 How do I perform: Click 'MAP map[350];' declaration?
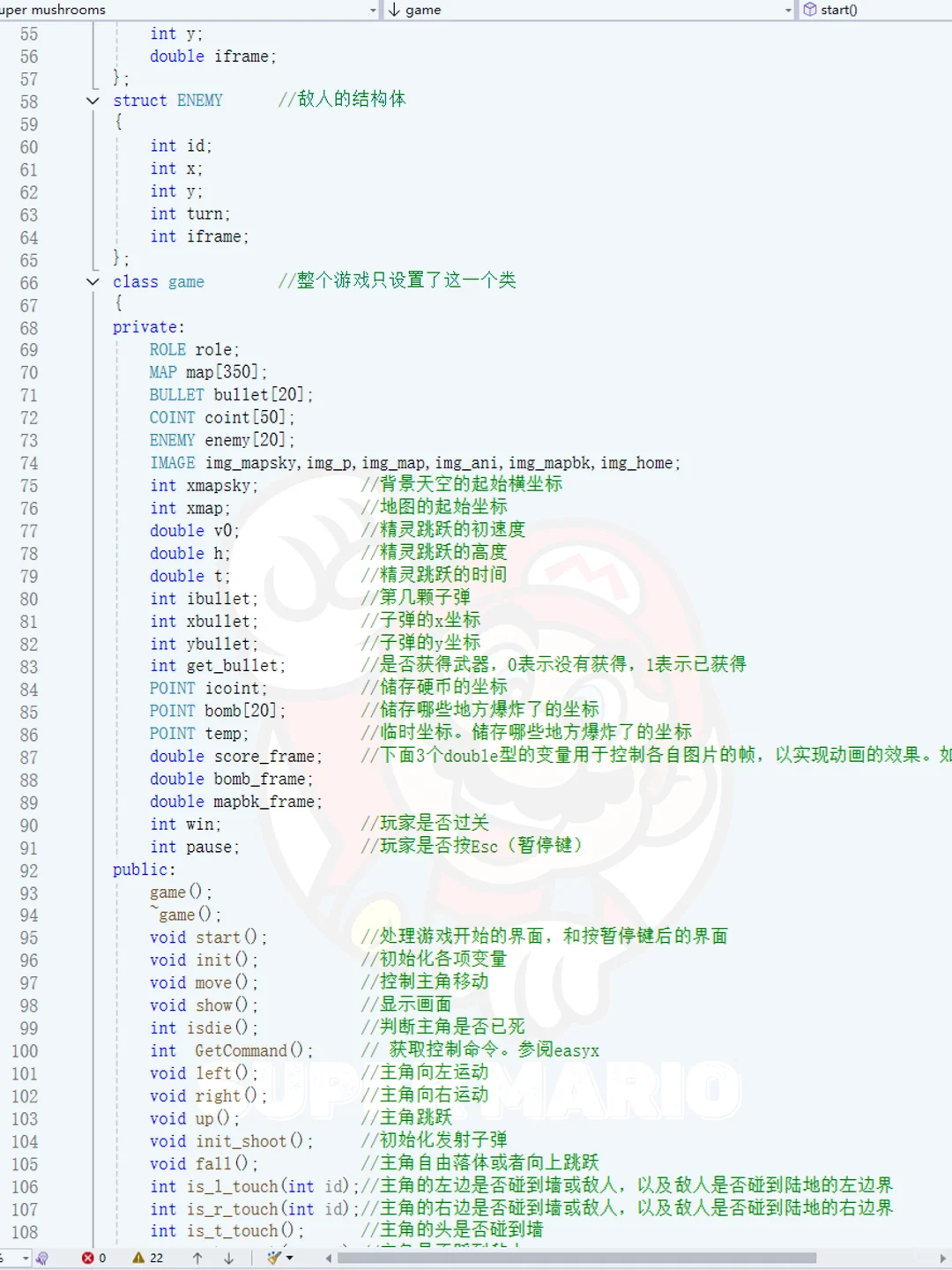tap(208, 372)
